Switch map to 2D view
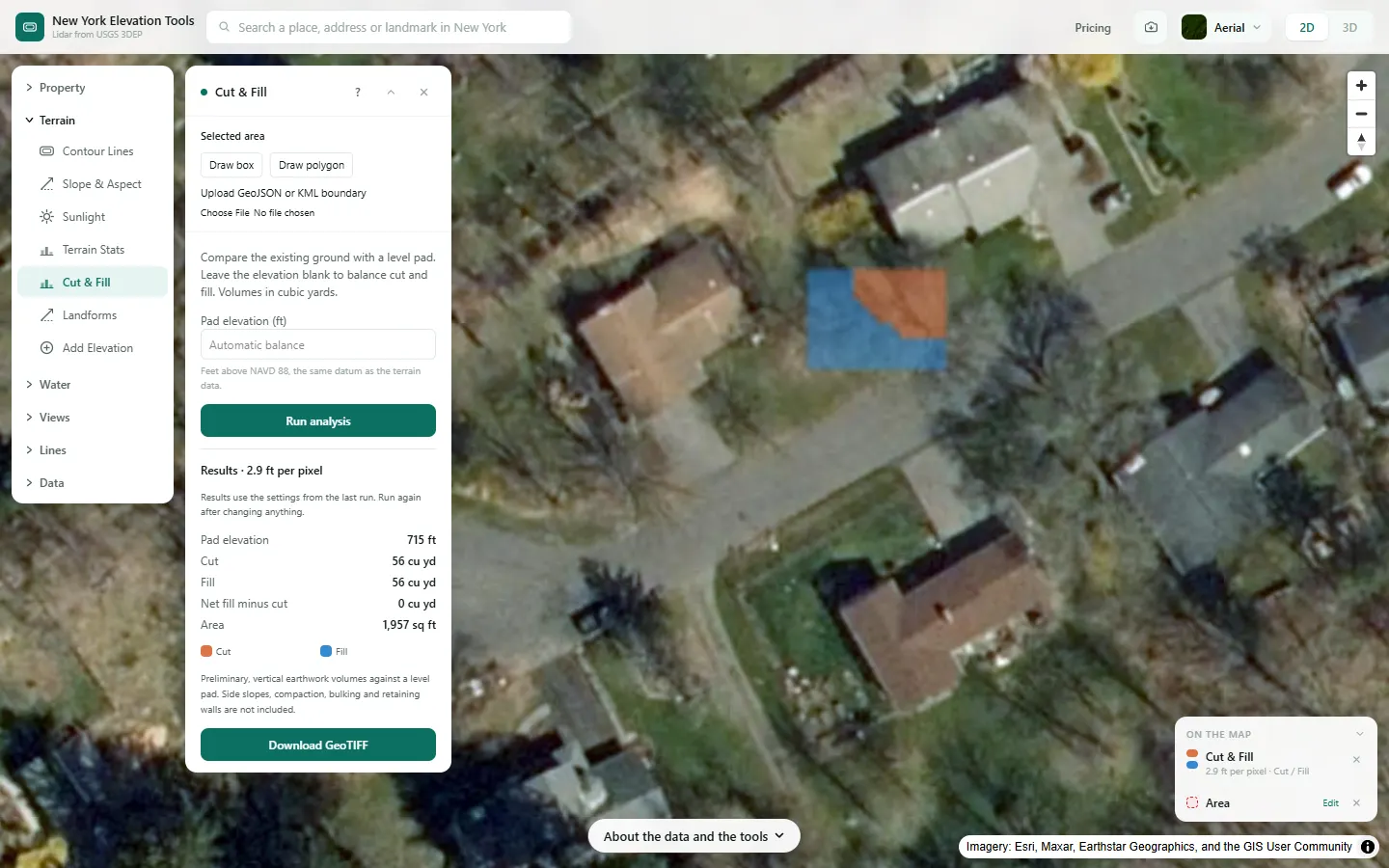1389x868 pixels. pyautogui.click(x=1307, y=28)
